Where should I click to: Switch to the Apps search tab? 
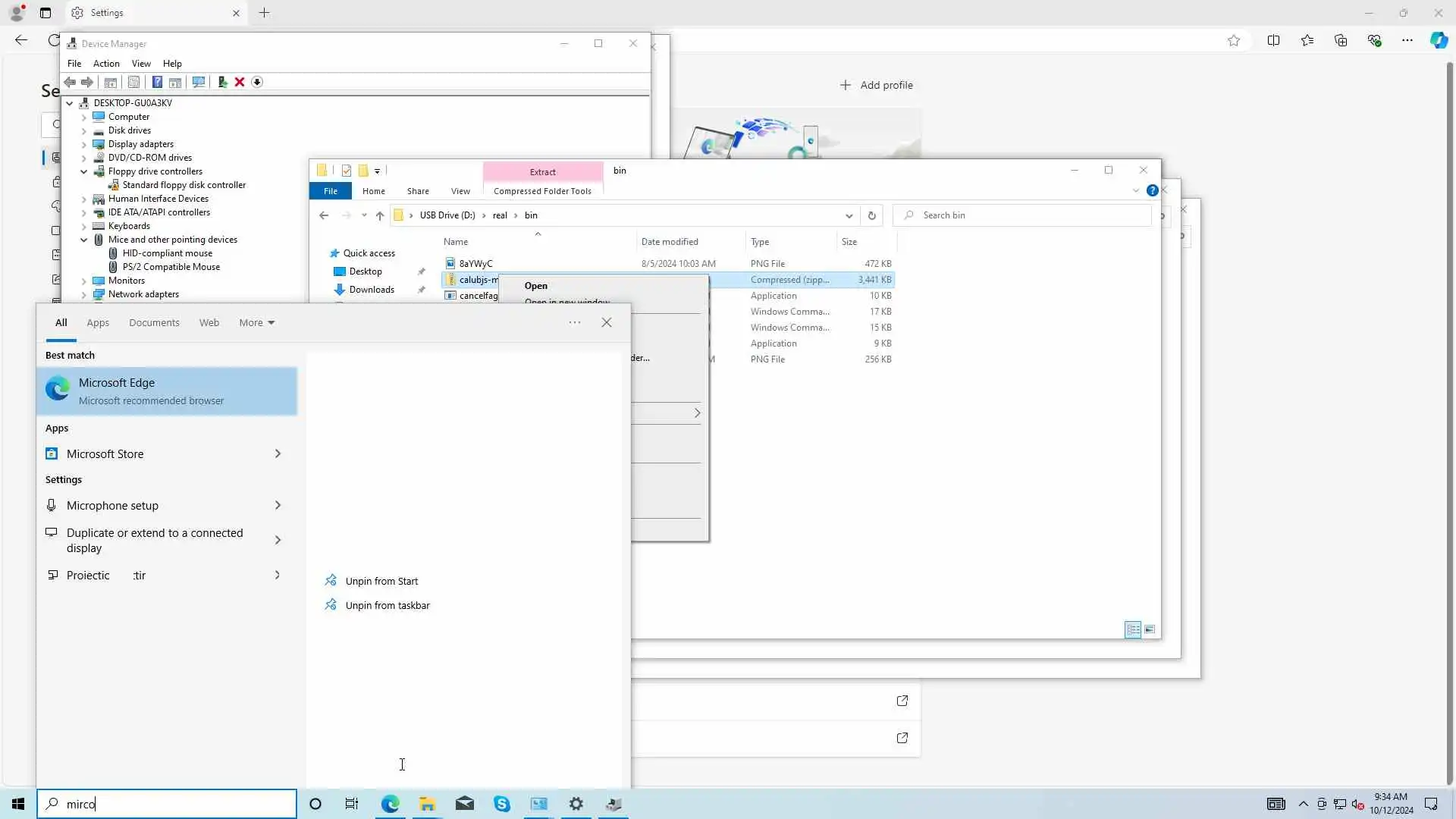(98, 322)
